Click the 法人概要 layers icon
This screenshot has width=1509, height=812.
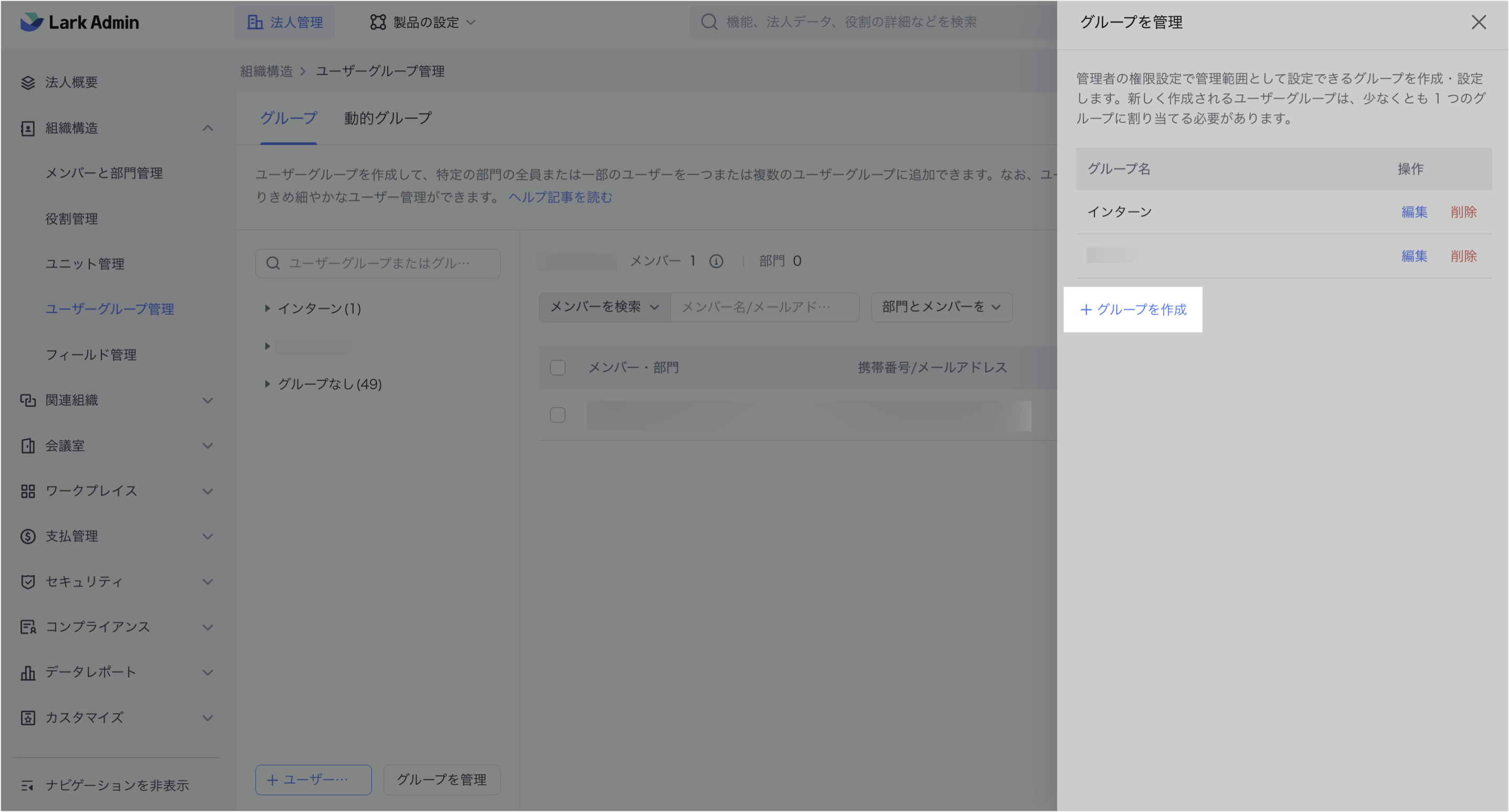tap(27, 82)
